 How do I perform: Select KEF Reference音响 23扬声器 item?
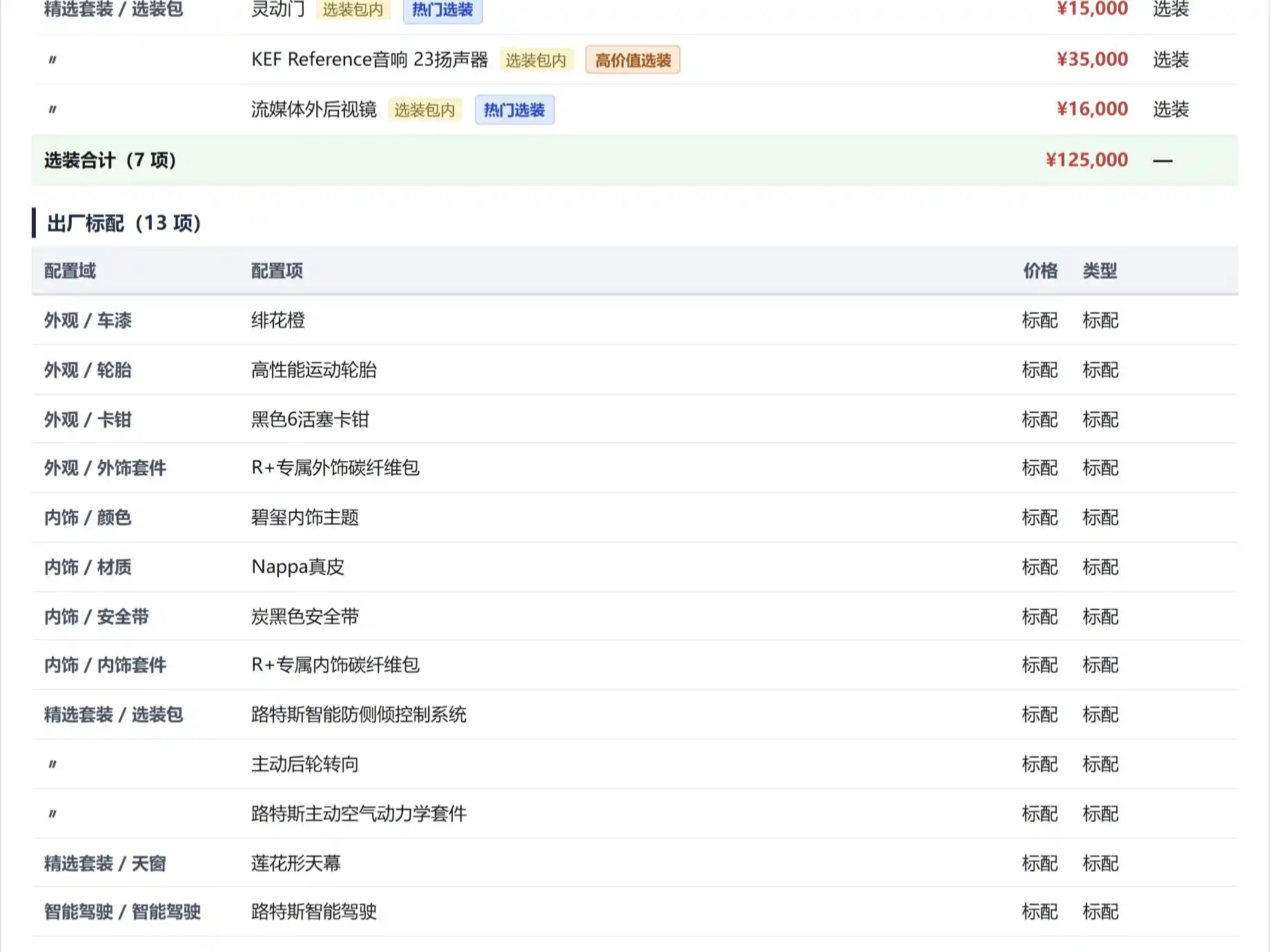369,59
